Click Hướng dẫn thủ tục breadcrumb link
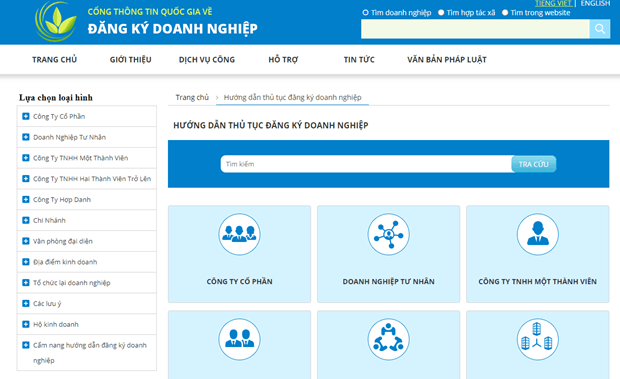This screenshot has width=620, height=379. pos(293,97)
